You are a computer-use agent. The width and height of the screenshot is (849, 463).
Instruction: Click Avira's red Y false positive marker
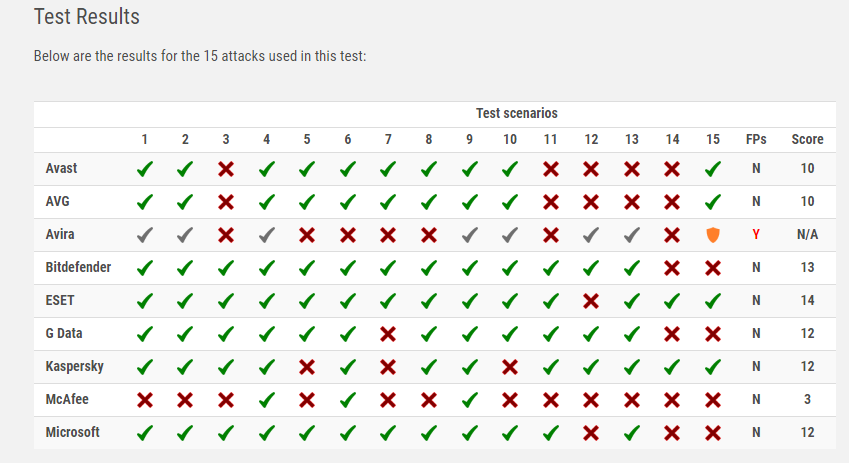point(756,235)
